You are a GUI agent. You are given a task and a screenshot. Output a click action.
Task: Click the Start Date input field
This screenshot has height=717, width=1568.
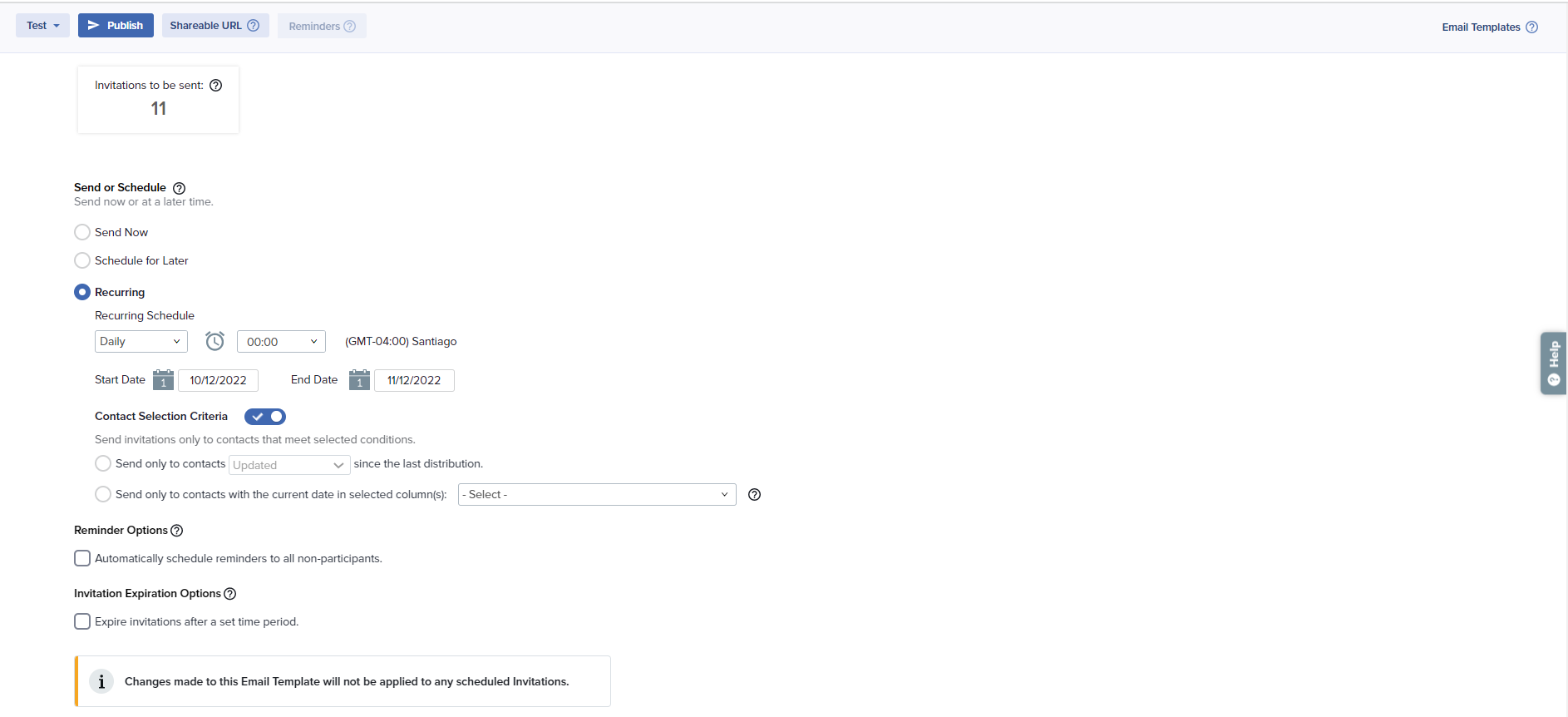[218, 380]
